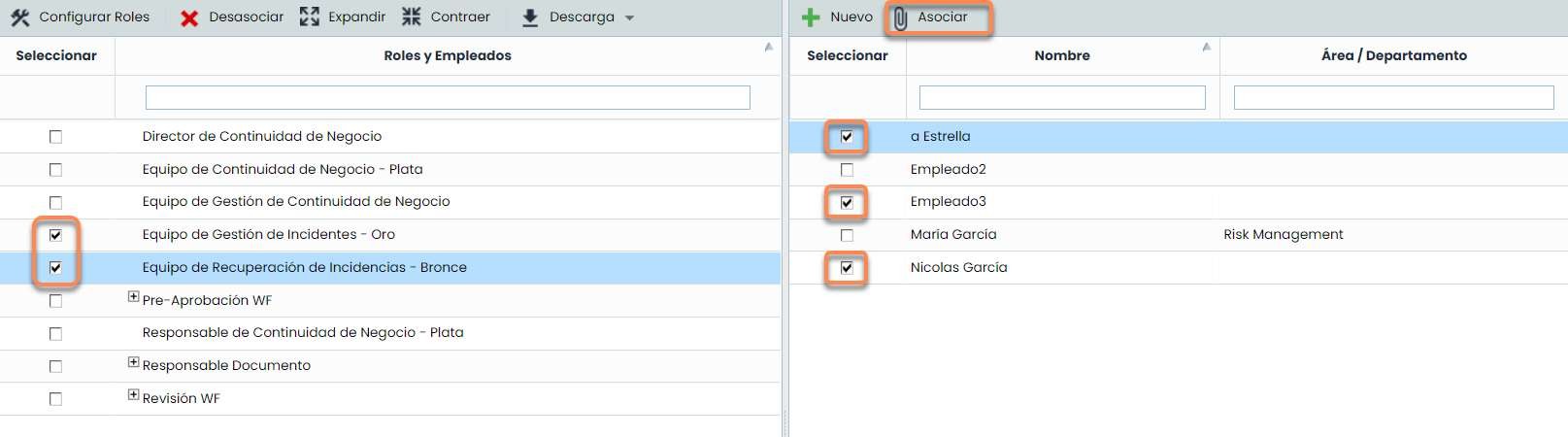Check Director de Continuidad de Negocio checkbox
The width and height of the screenshot is (1568, 437).
coord(55,137)
